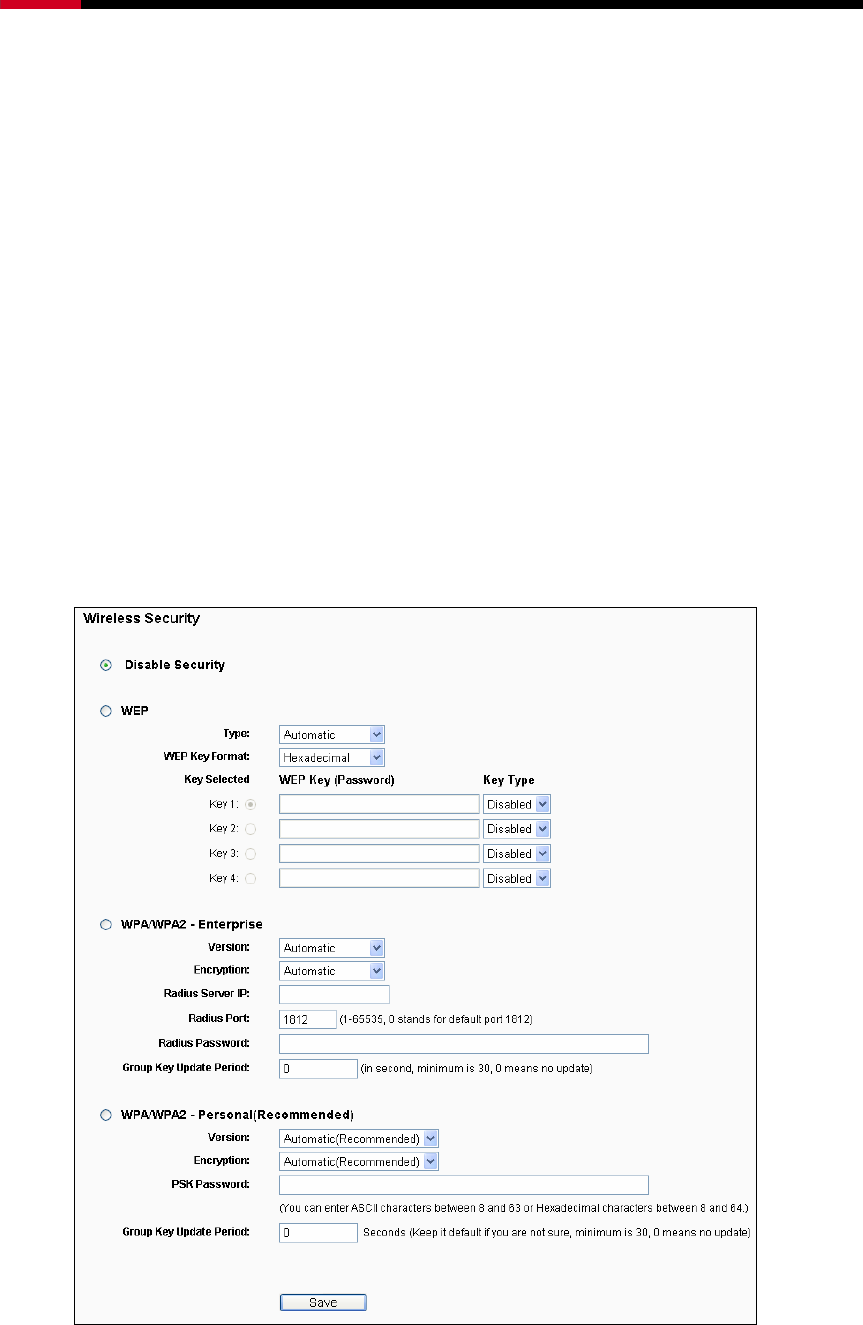Screen dimensions: 863x1325
Task: Select the Disable Security radio button
Action: [106, 665]
